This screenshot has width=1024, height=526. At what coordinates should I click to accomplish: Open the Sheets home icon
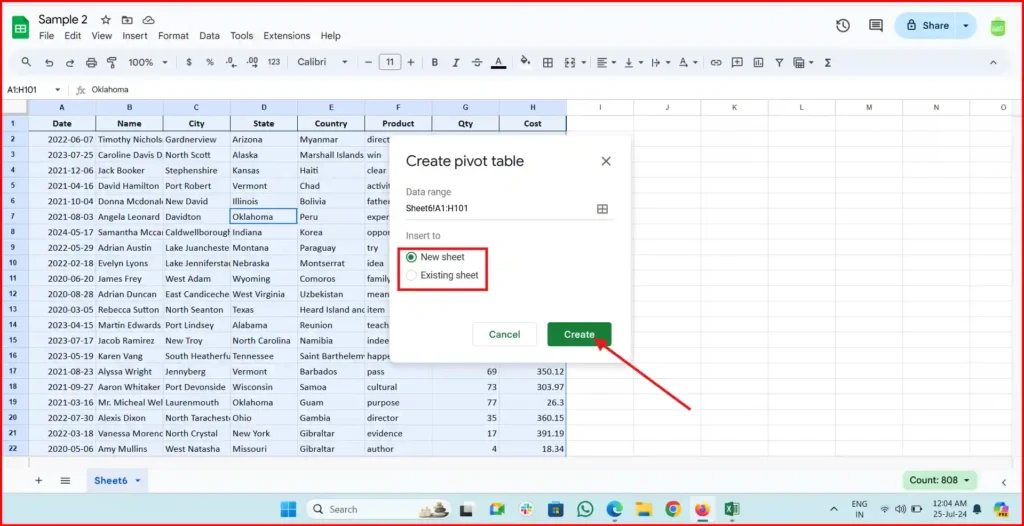pos(20,28)
